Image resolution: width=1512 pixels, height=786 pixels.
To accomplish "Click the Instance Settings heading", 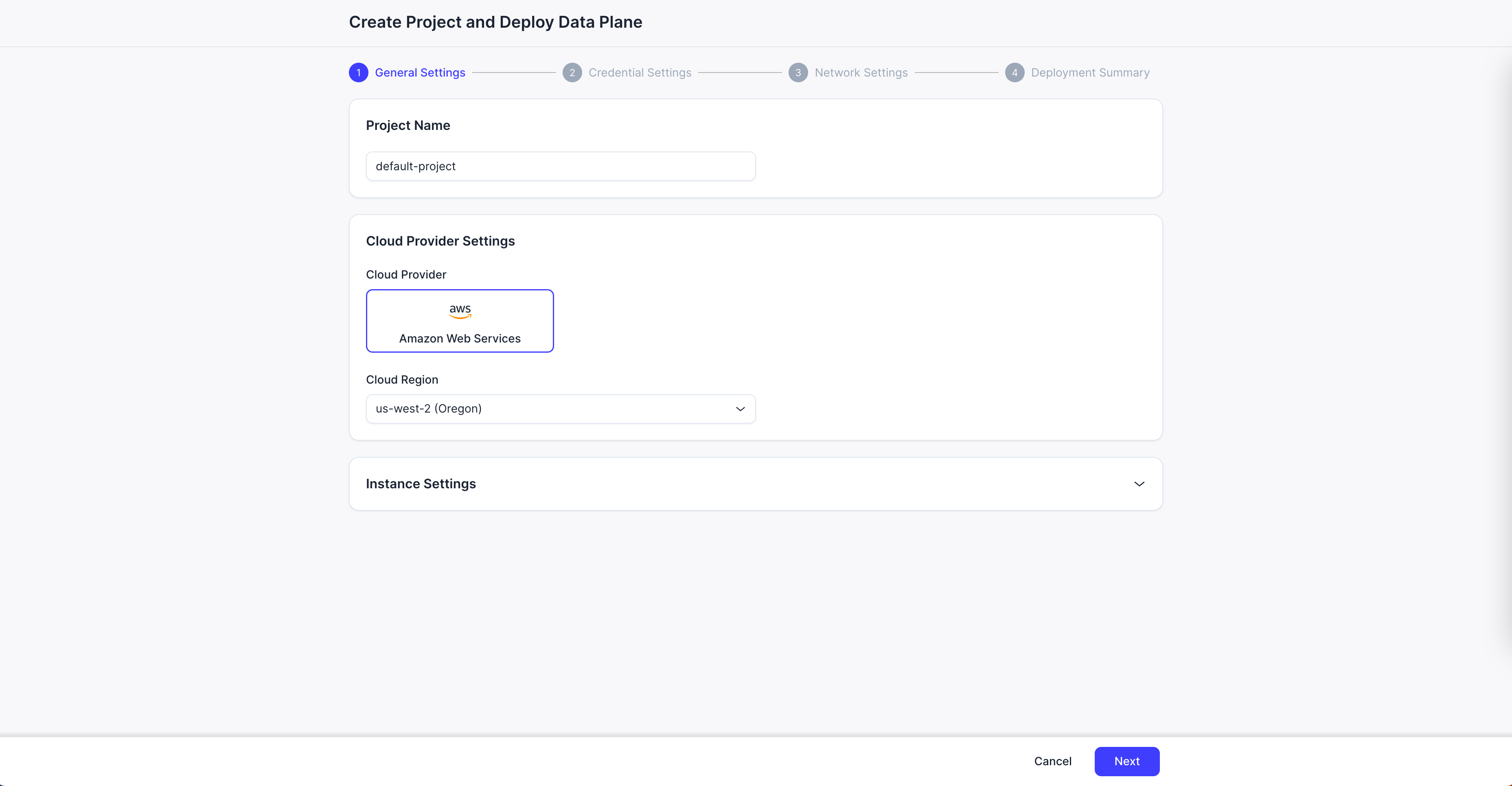I will [x=421, y=484].
